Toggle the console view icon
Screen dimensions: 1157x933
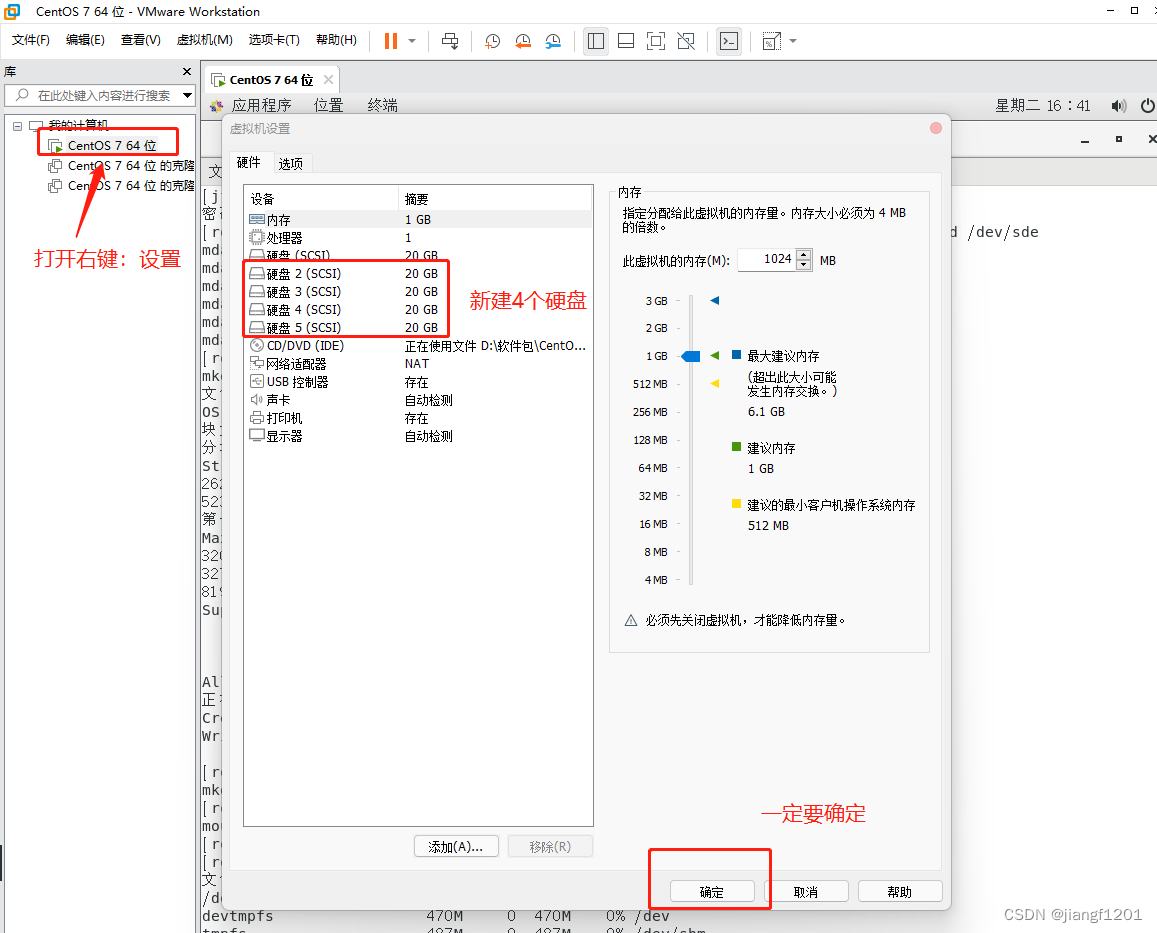(728, 41)
